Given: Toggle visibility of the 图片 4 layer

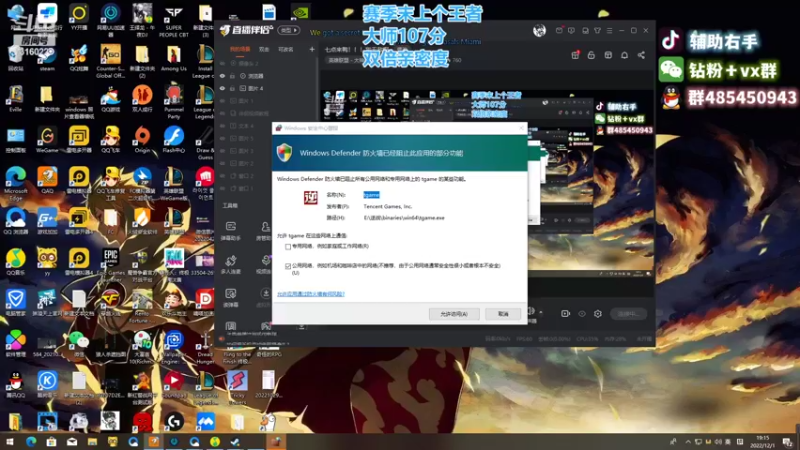Looking at the screenshot, I should 222,88.
